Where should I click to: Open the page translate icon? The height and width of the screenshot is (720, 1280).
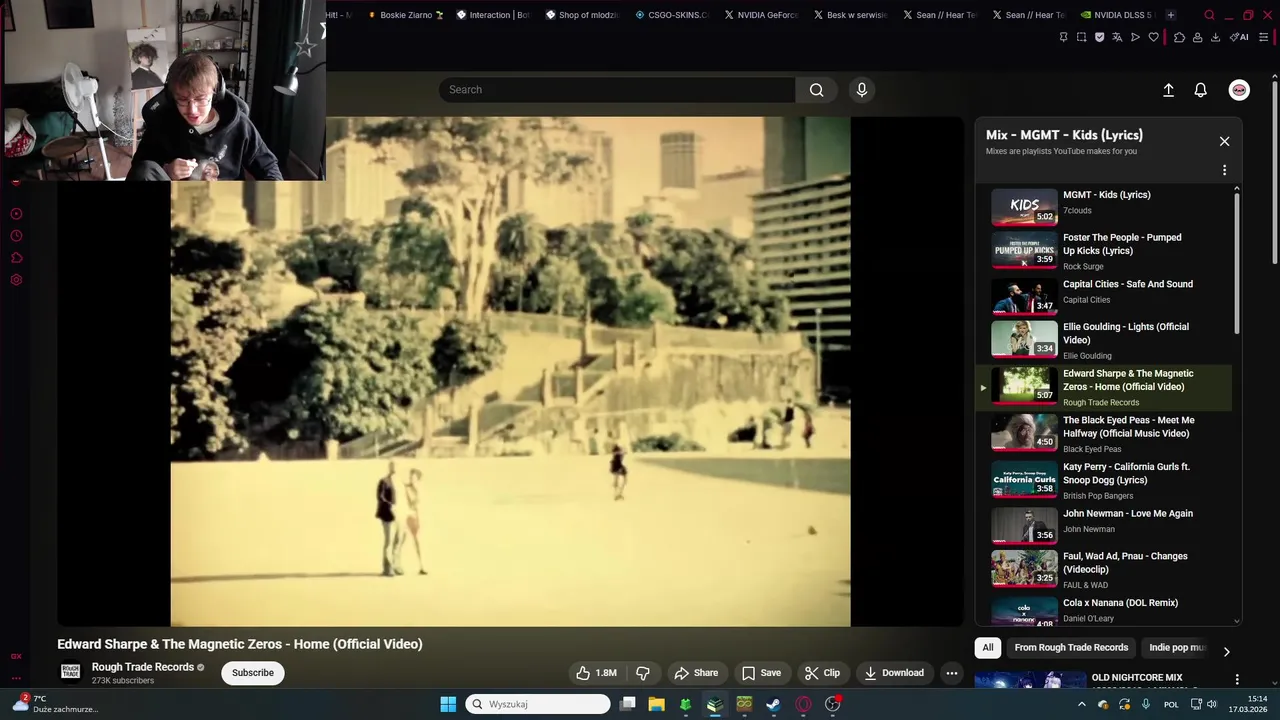(x=1117, y=37)
